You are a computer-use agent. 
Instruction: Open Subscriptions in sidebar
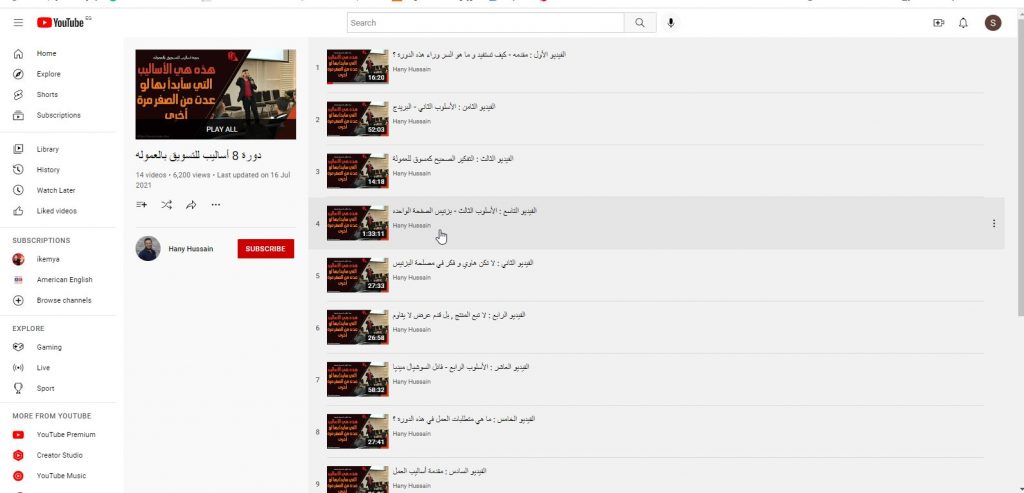(x=59, y=115)
